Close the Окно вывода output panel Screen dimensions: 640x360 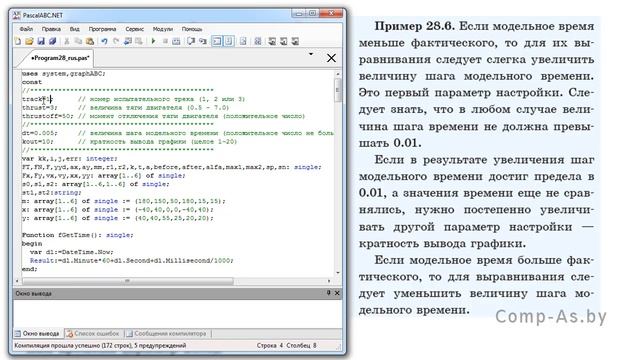click(337, 293)
